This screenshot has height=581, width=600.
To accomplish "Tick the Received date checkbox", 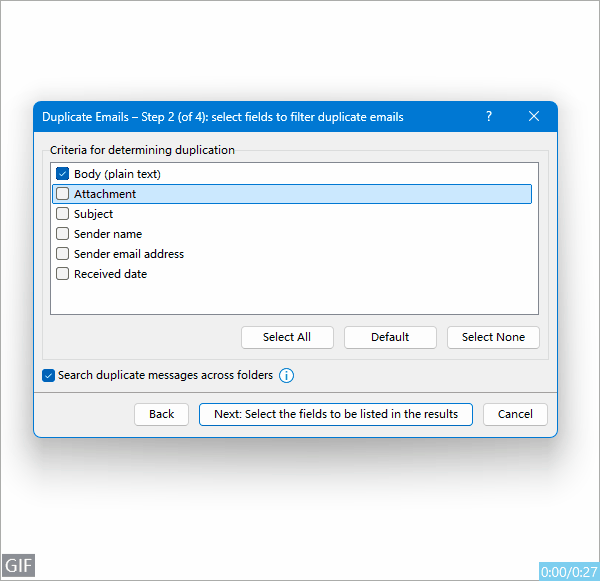I will click(63, 274).
